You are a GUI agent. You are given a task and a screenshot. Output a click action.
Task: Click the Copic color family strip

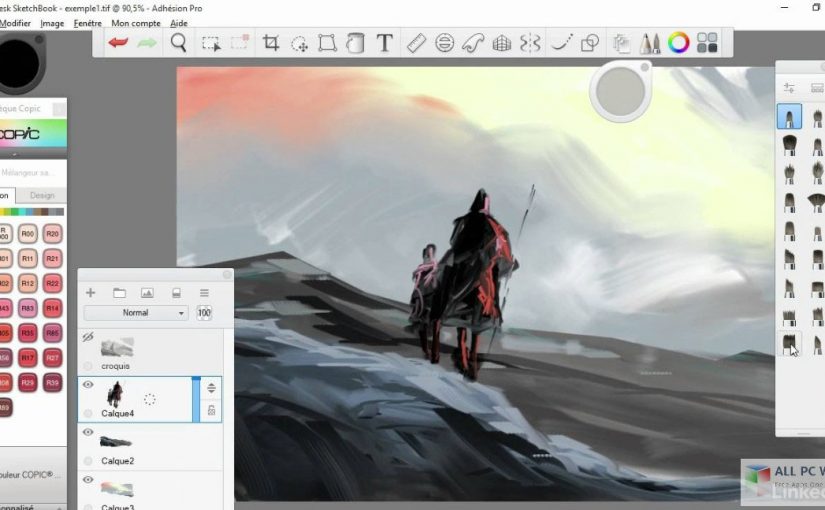coord(32,212)
